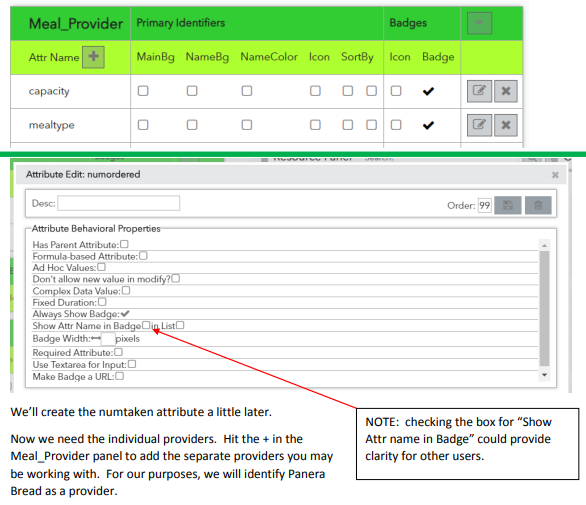Edit the capacity attribute row
This screenshot has width=586, height=505.
[479, 91]
